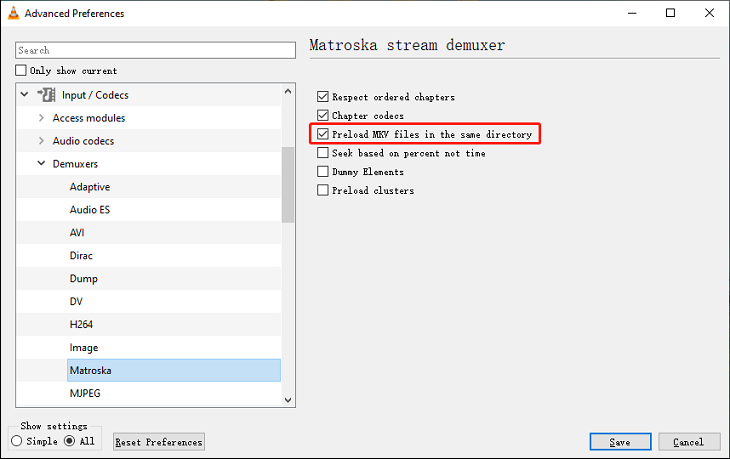Select Image demuxer entry
The height and width of the screenshot is (459, 730).
(x=84, y=347)
